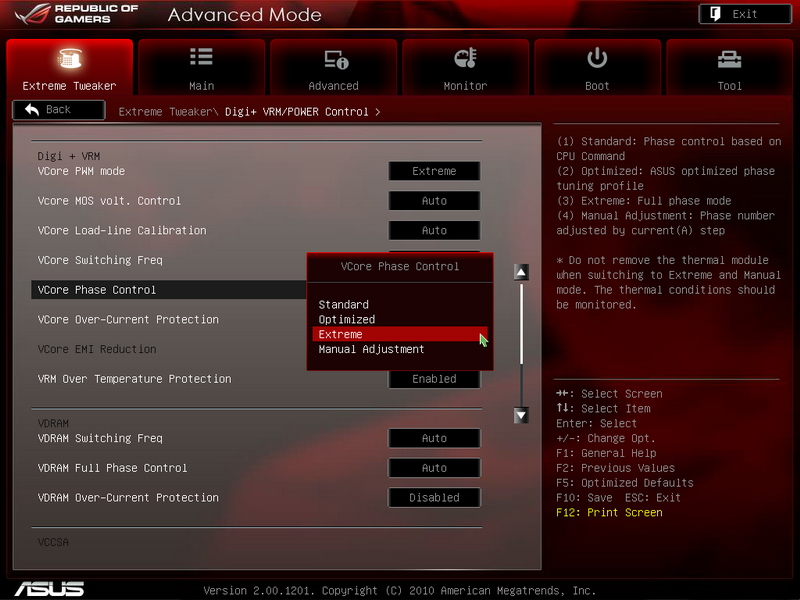Pick Manual Adjustment phase option
800x600 pixels.
(400, 349)
